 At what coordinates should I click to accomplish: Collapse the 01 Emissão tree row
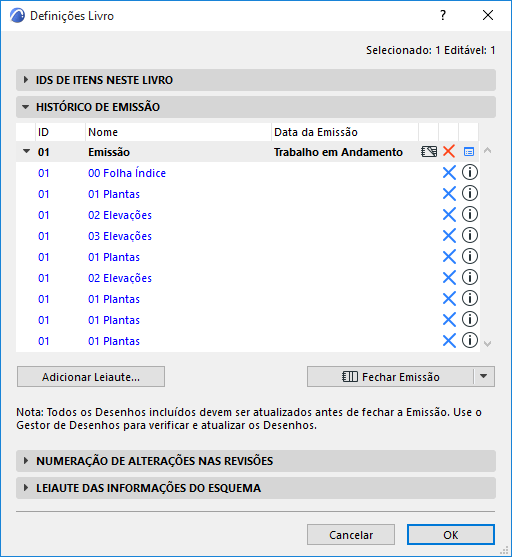pyautogui.click(x=26, y=151)
